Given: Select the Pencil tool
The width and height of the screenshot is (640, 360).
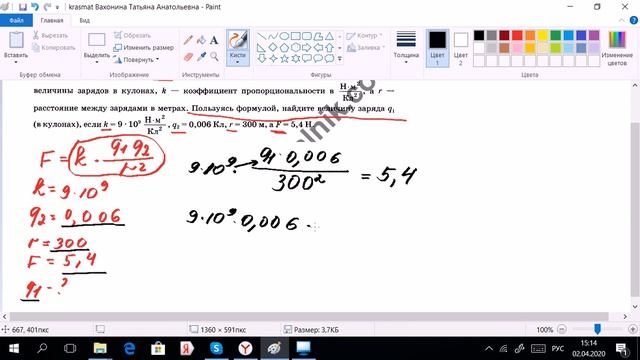Looking at the screenshot, I should tap(188, 40).
